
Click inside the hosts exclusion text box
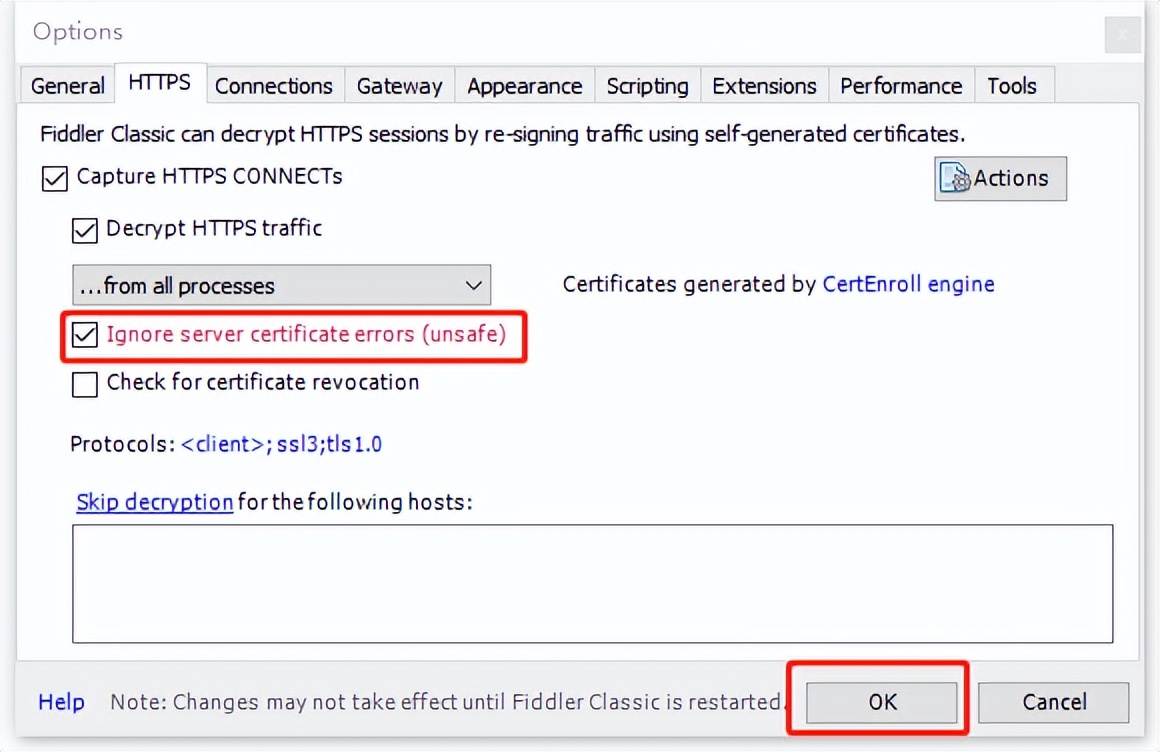(592, 583)
